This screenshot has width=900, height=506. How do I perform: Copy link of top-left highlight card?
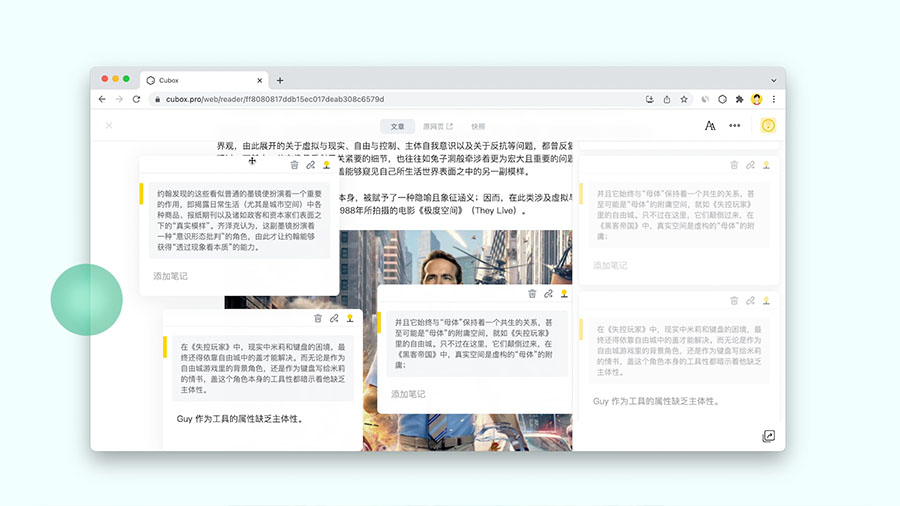coord(310,165)
